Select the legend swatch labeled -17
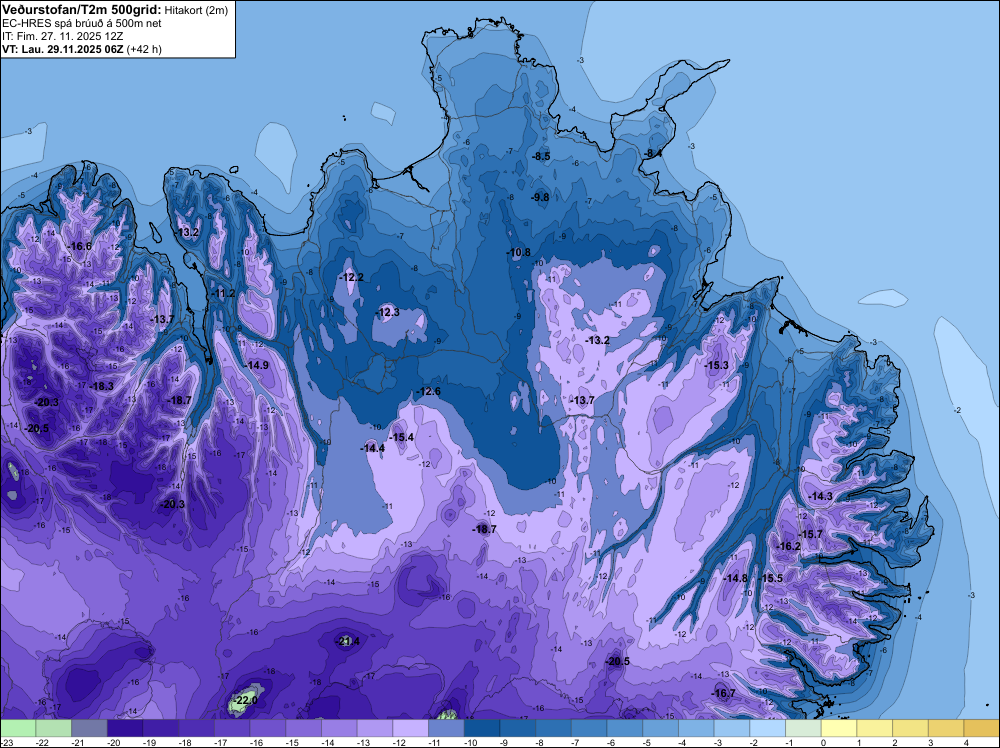The image size is (1000, 748). (x=232, y=728)
